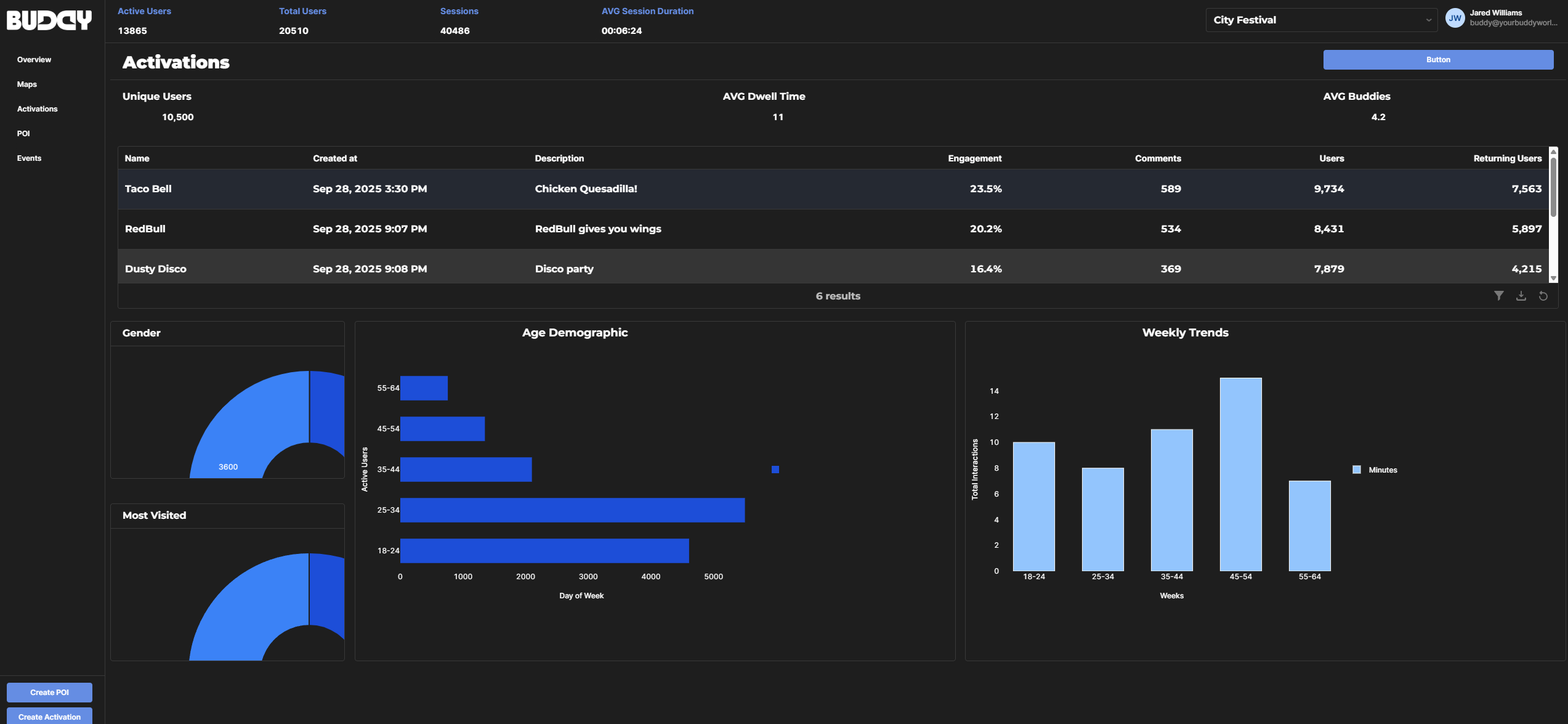Sort table by Returning Users column
Viewport: 1568px width, 724px height.
1507,158
